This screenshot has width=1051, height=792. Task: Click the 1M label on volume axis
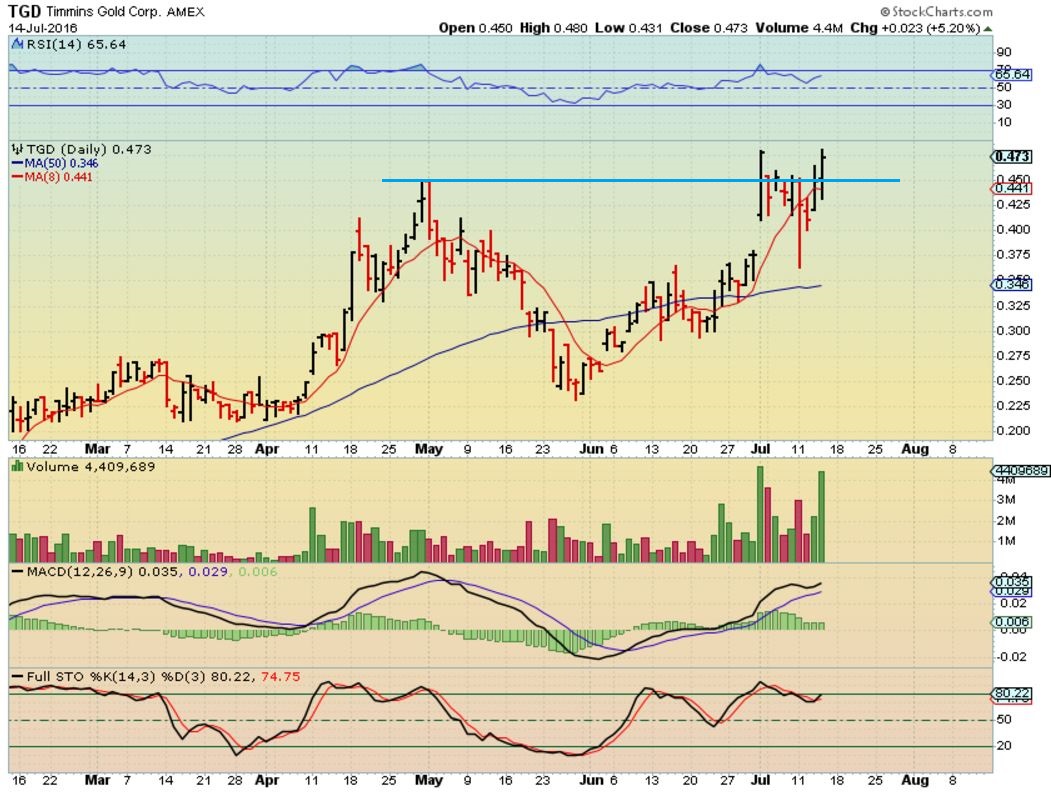[x=1006, y=541]
